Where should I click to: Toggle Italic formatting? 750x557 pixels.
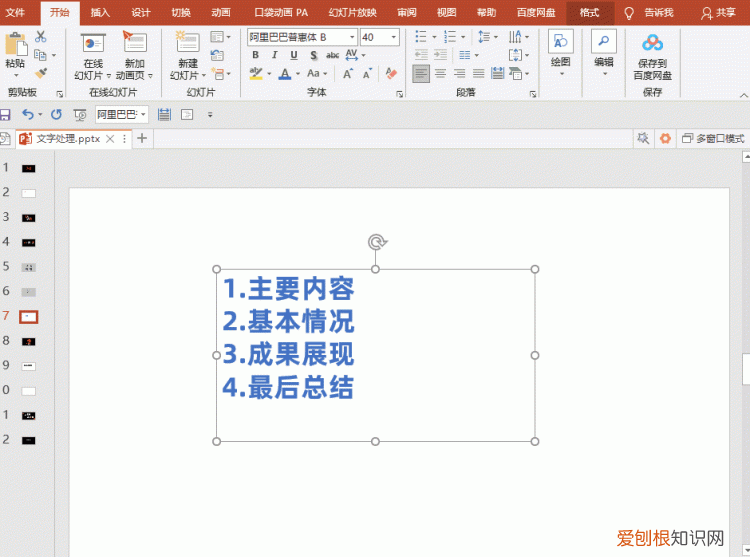click(275, 55)
